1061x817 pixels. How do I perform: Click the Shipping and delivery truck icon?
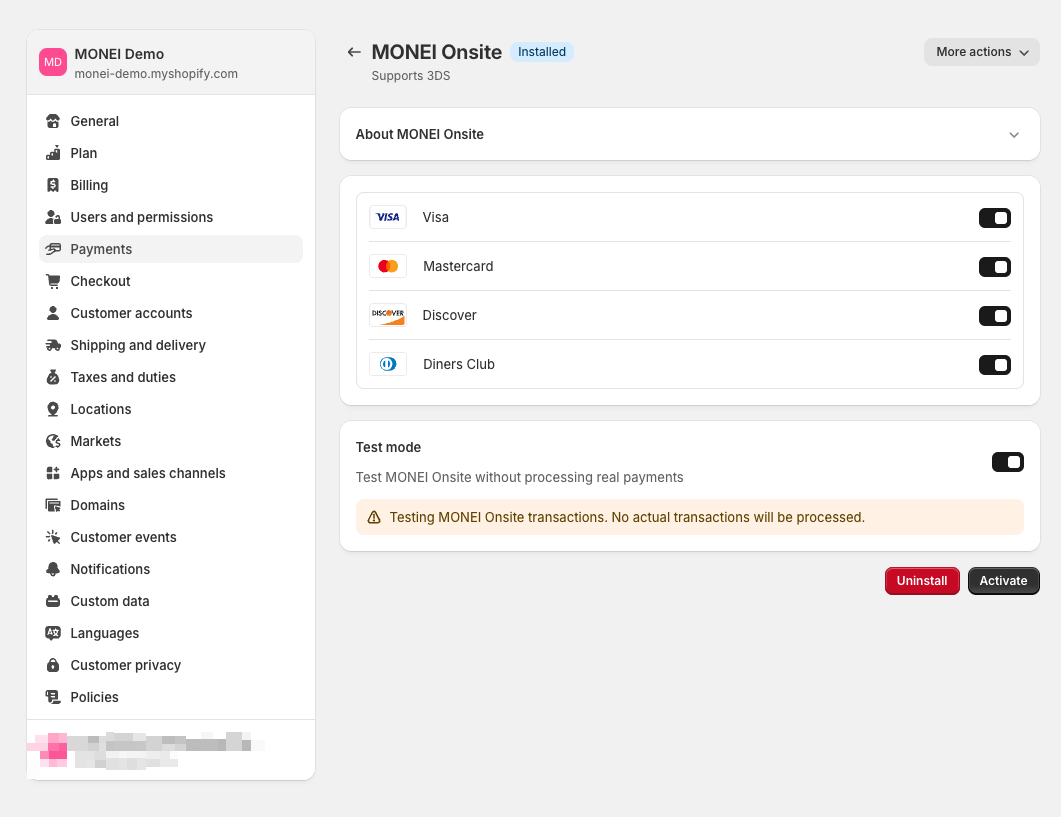53,345
